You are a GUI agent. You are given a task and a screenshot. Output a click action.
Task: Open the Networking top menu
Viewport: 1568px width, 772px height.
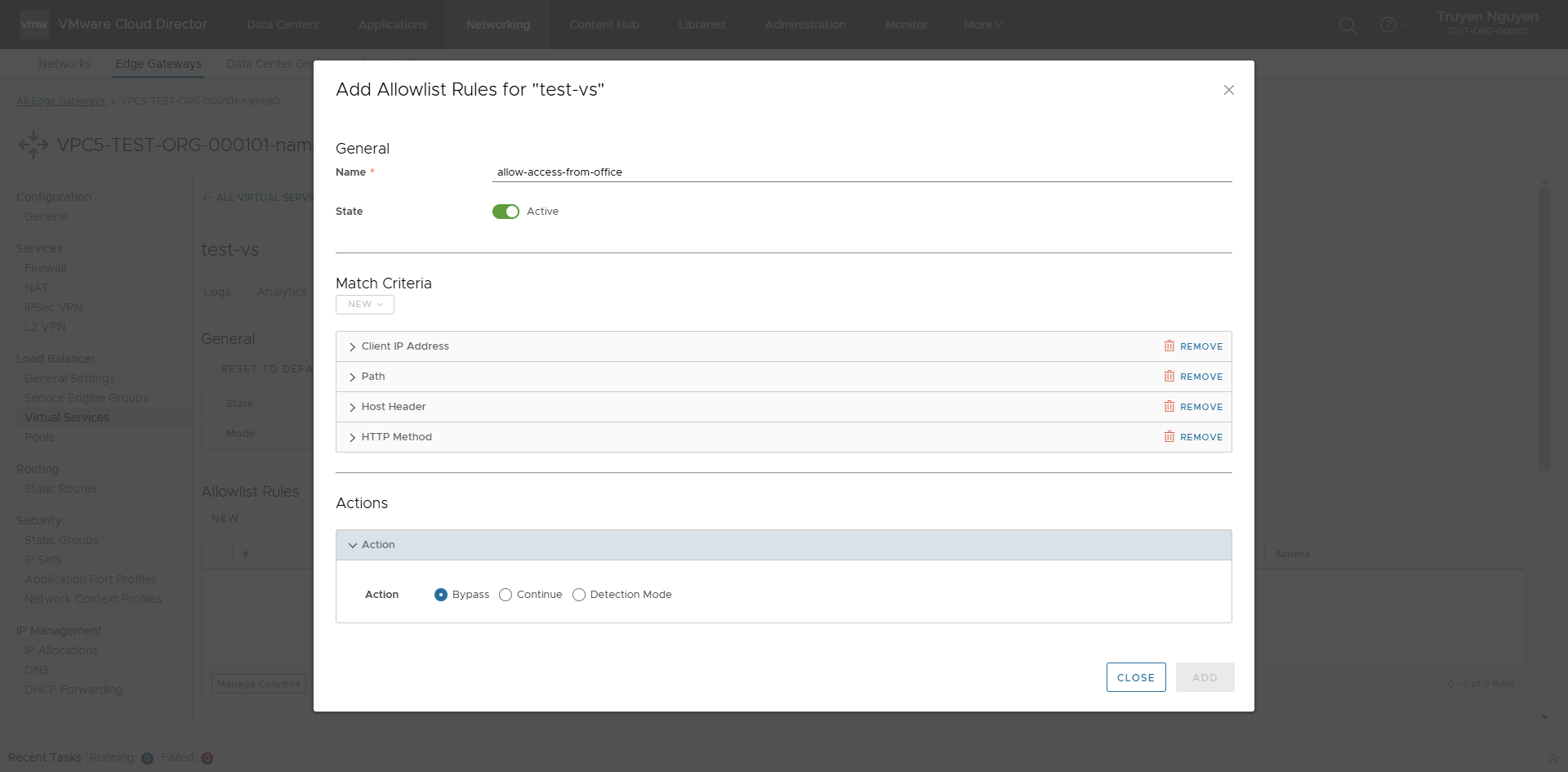(x=497, y=25)
